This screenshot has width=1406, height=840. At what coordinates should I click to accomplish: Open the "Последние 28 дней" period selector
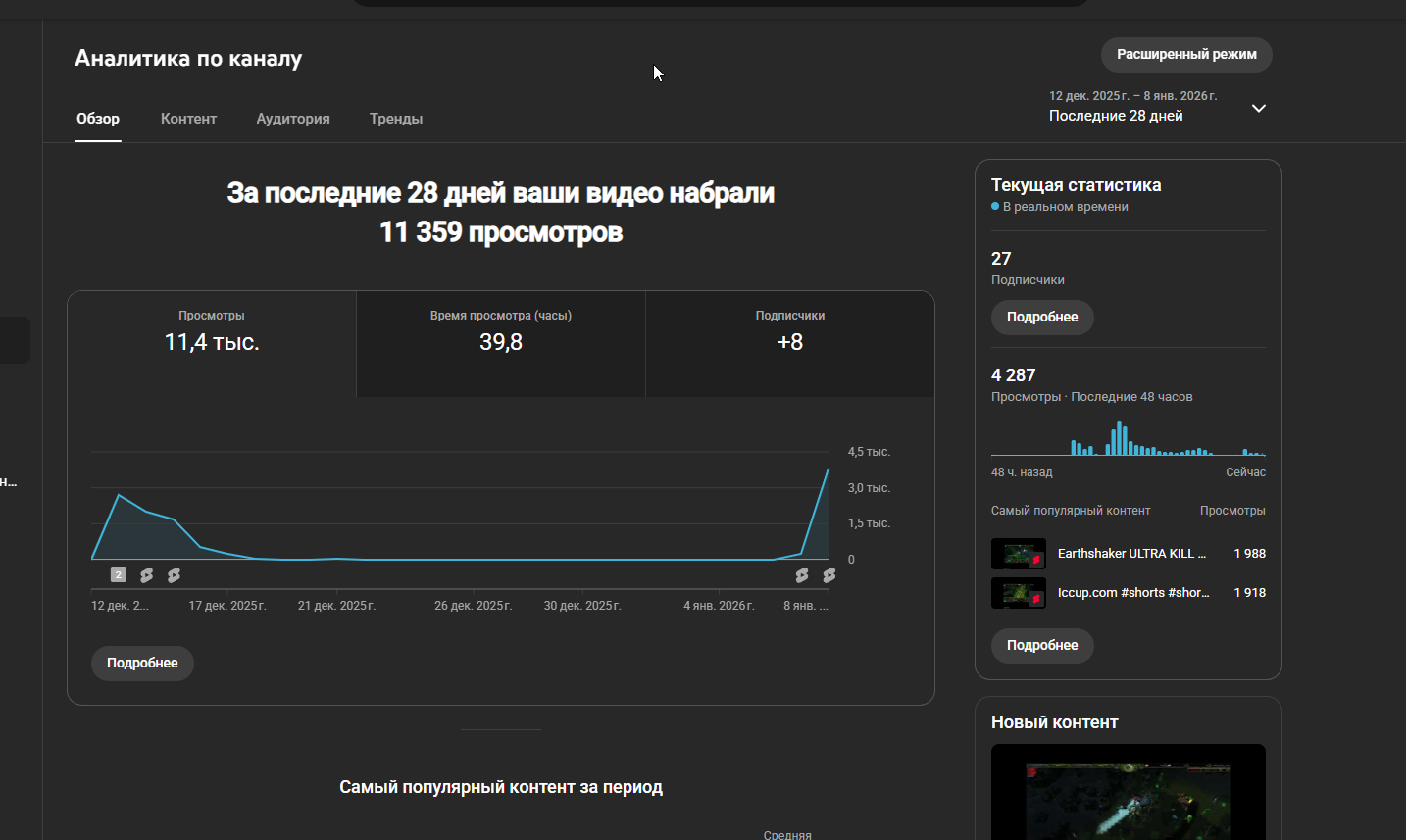(1157, 107)
